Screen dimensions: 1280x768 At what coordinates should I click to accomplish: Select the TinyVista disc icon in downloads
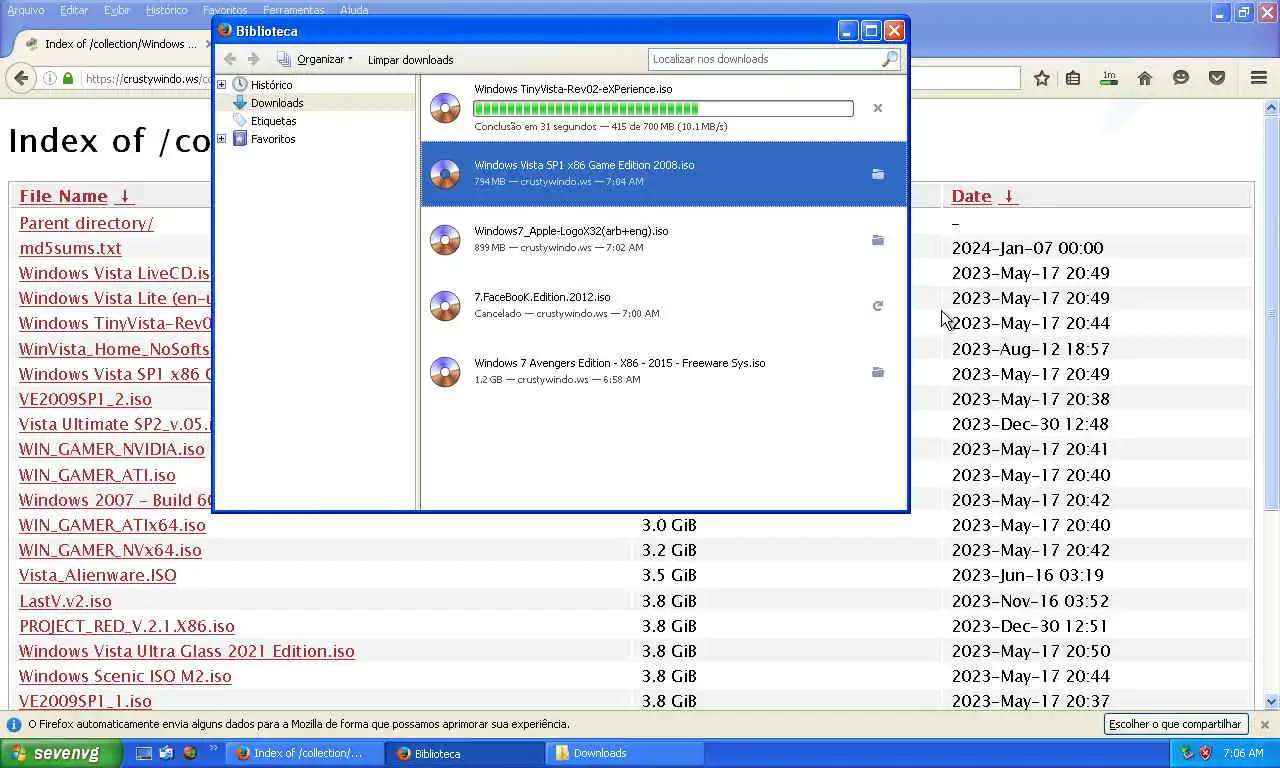(445, 108)
